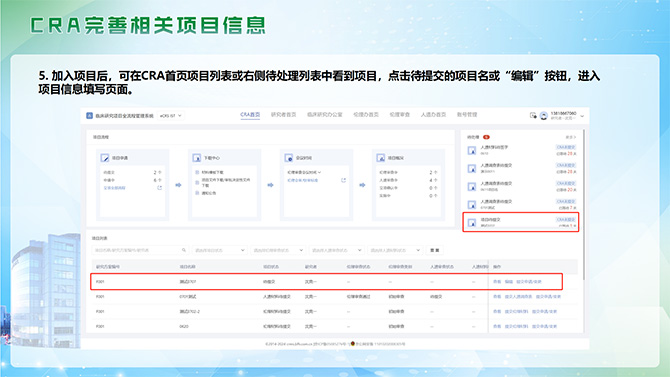Click the message notification icon beside avatar
Viewport: 670px width, 377px height.
pyautogui.click(x=533, y=115)
